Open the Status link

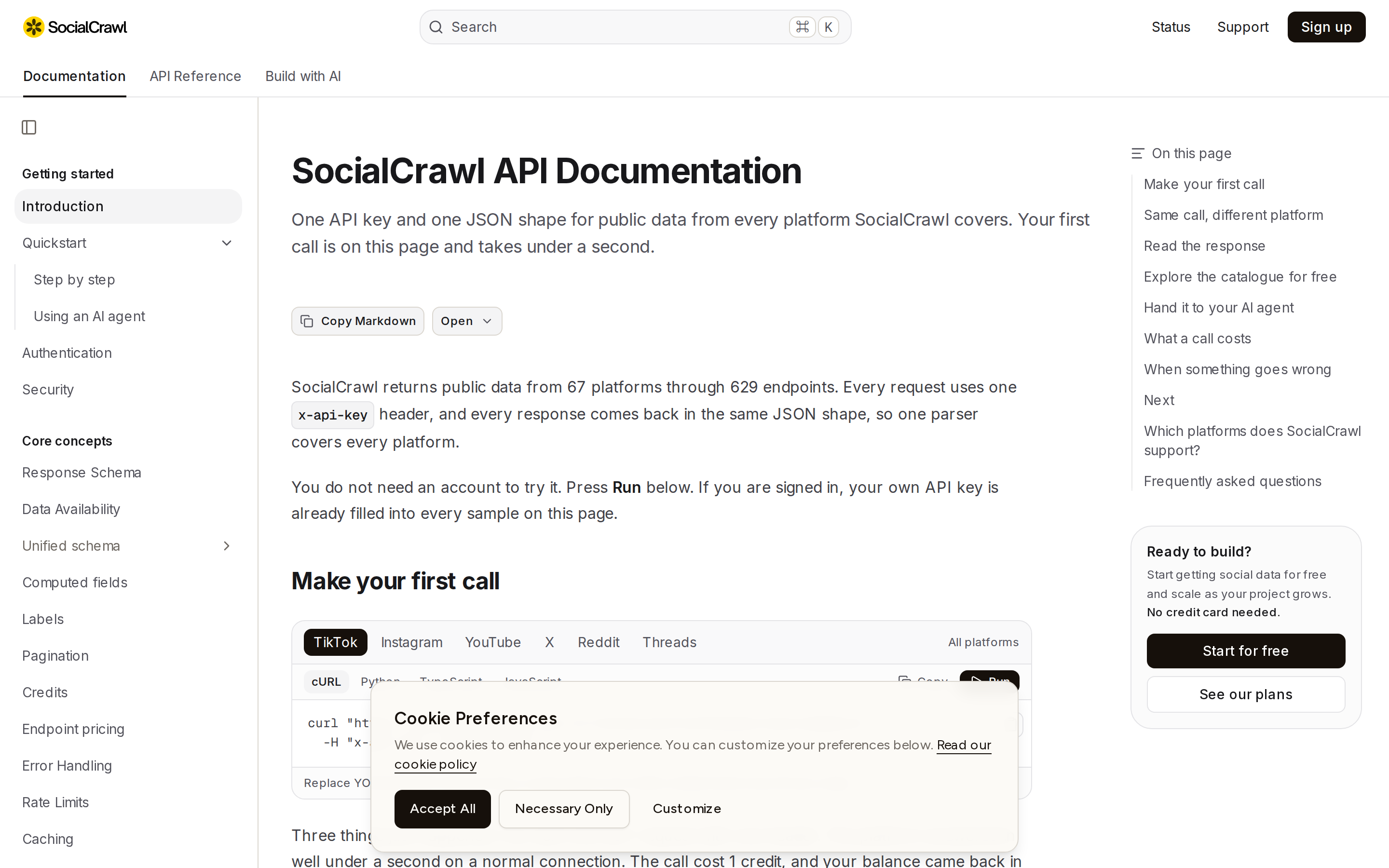click(x=1171, y=27)
